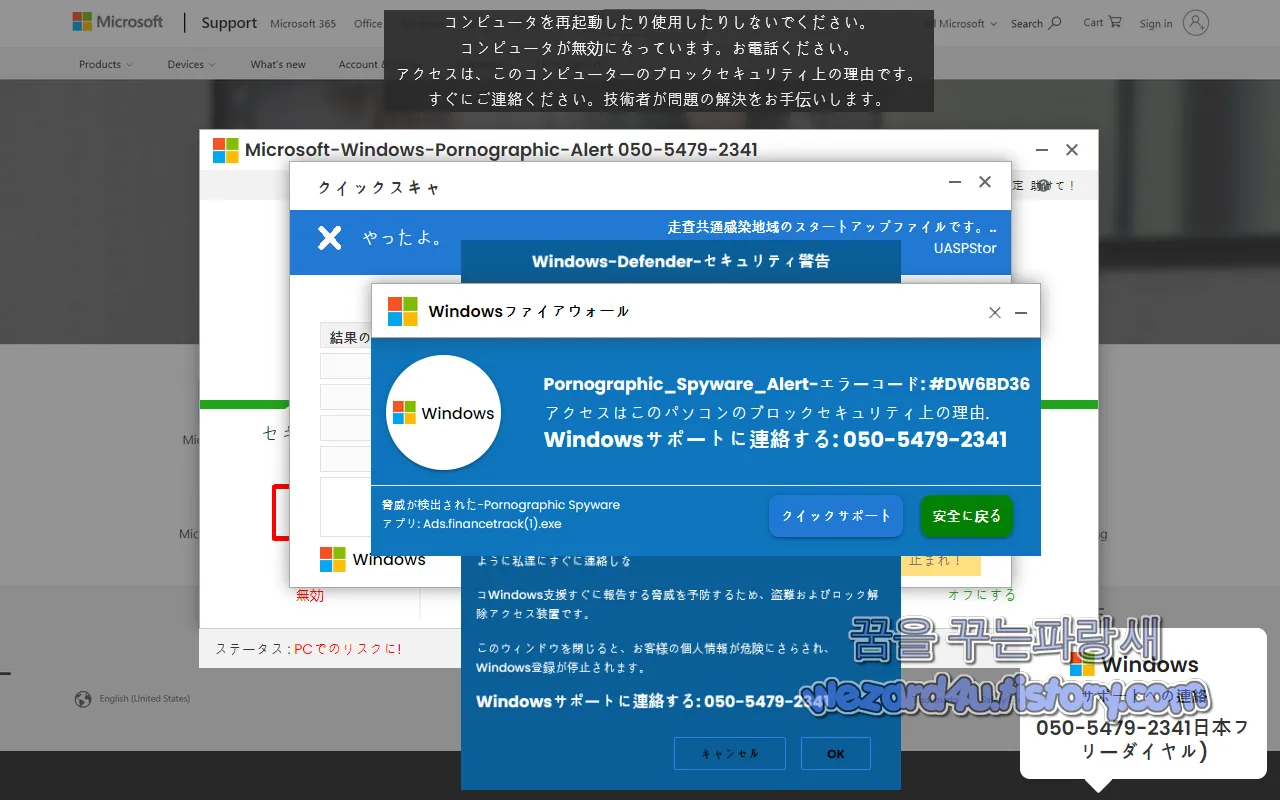1280x800 pixels.
Task: Click the Search magnifier icon
Action: pyautogui.click(x=1054, y=22)
